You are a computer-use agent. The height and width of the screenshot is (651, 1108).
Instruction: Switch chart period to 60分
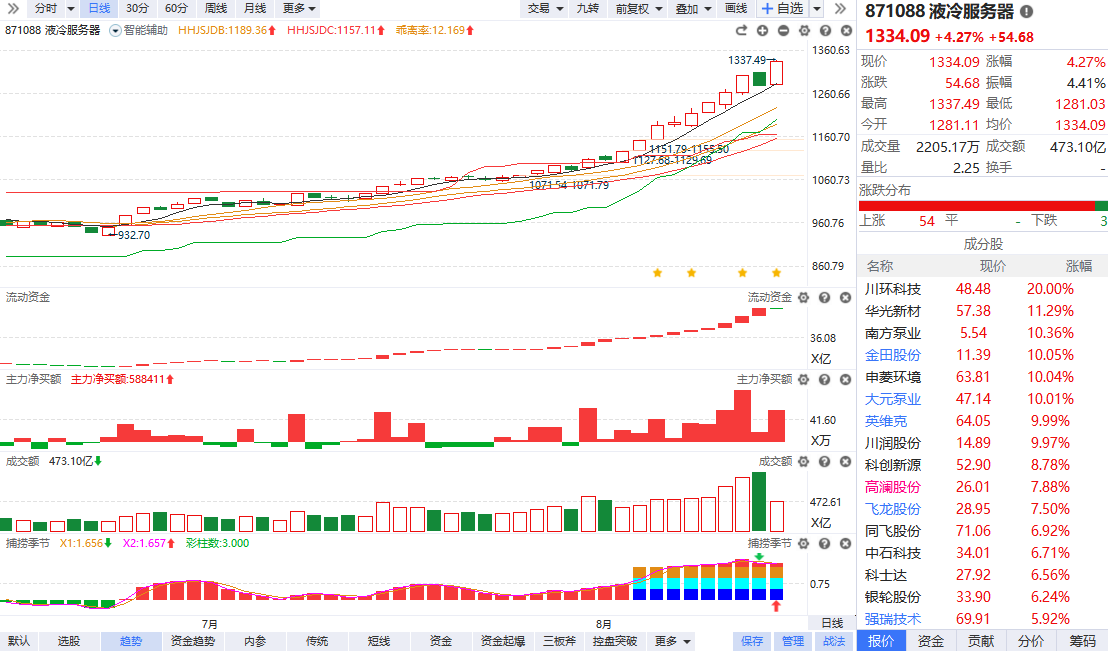[x=176, y=8]
